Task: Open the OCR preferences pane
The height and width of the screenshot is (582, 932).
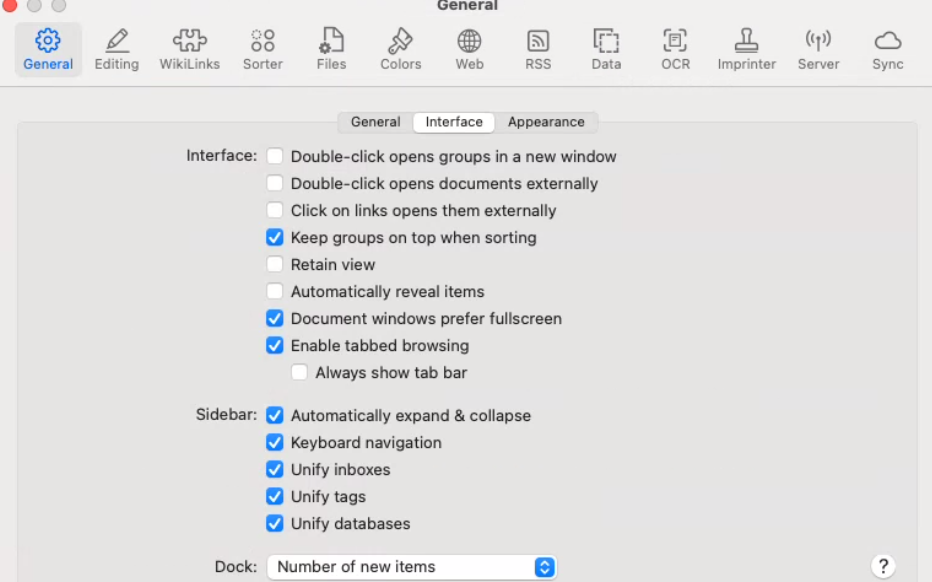Action: (675, 49)
